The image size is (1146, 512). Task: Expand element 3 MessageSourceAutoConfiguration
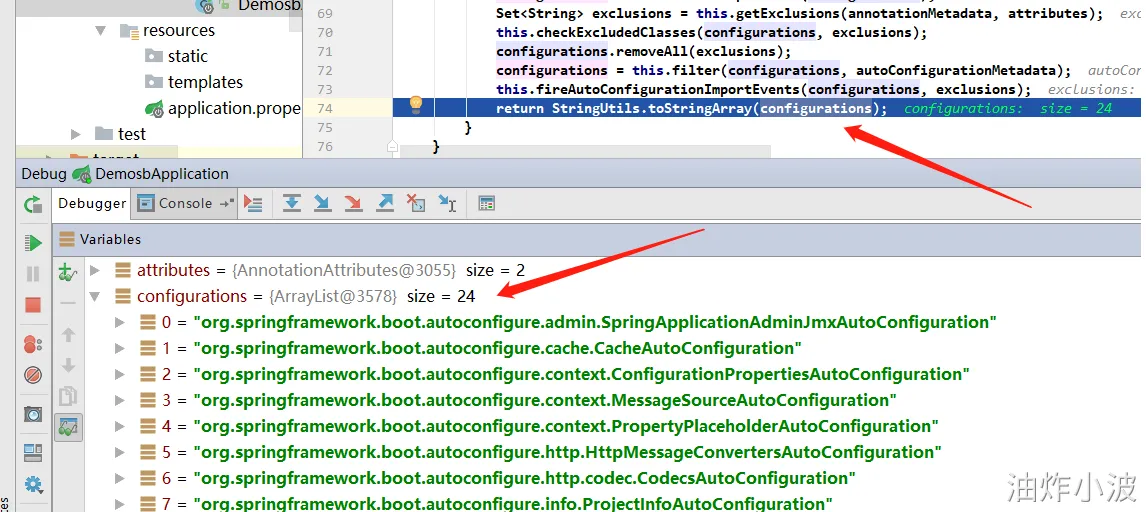click(120, 400)
